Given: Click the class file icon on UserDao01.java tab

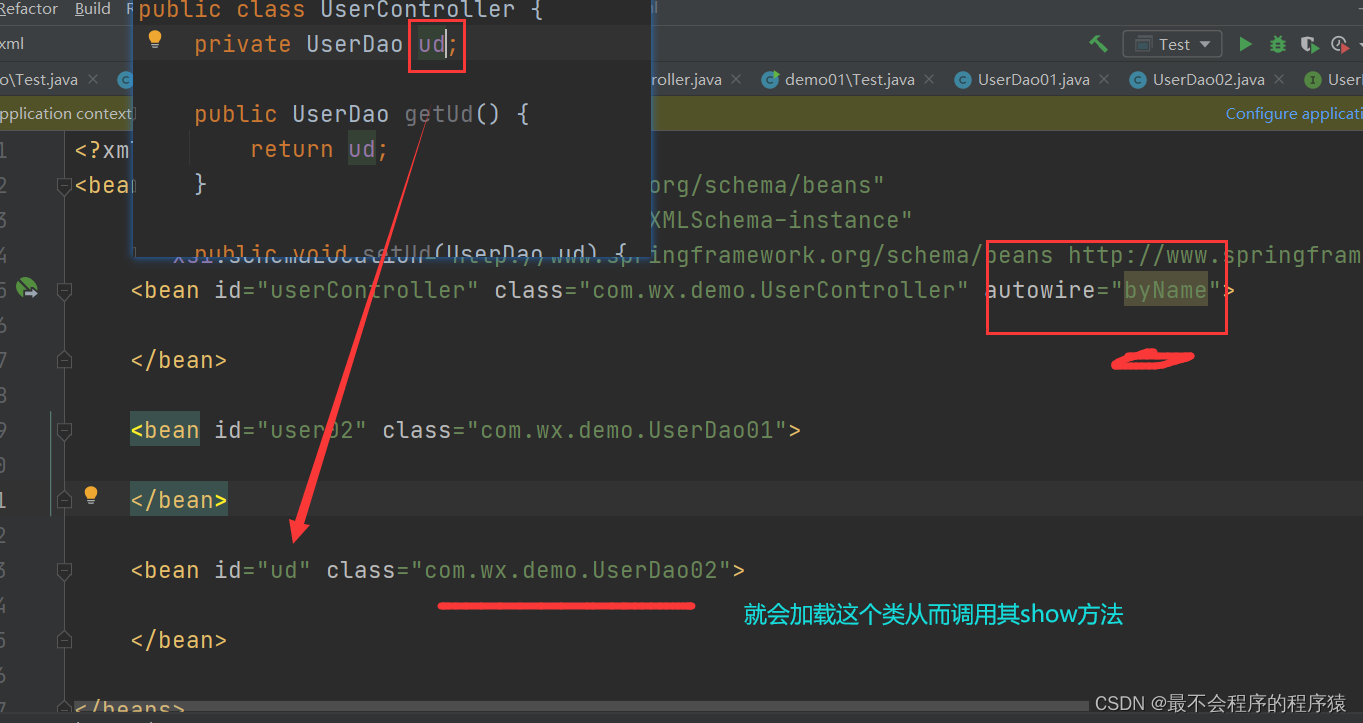Looking at the screenshot, I should pyautogui.click(x=962, y=80).
